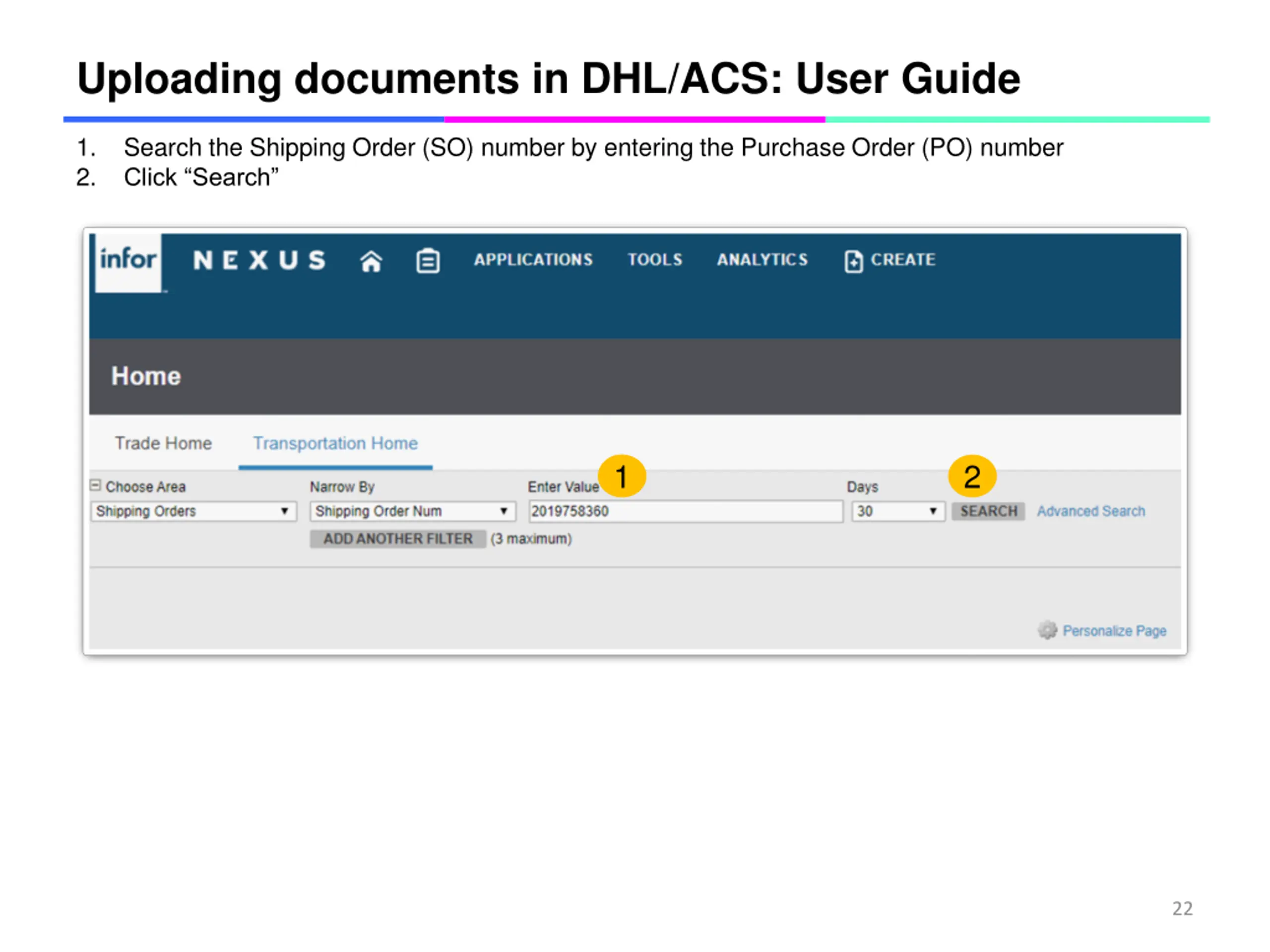Collapse the Choose Area minus box
The image size is (1270, 952).
(96, 485)
